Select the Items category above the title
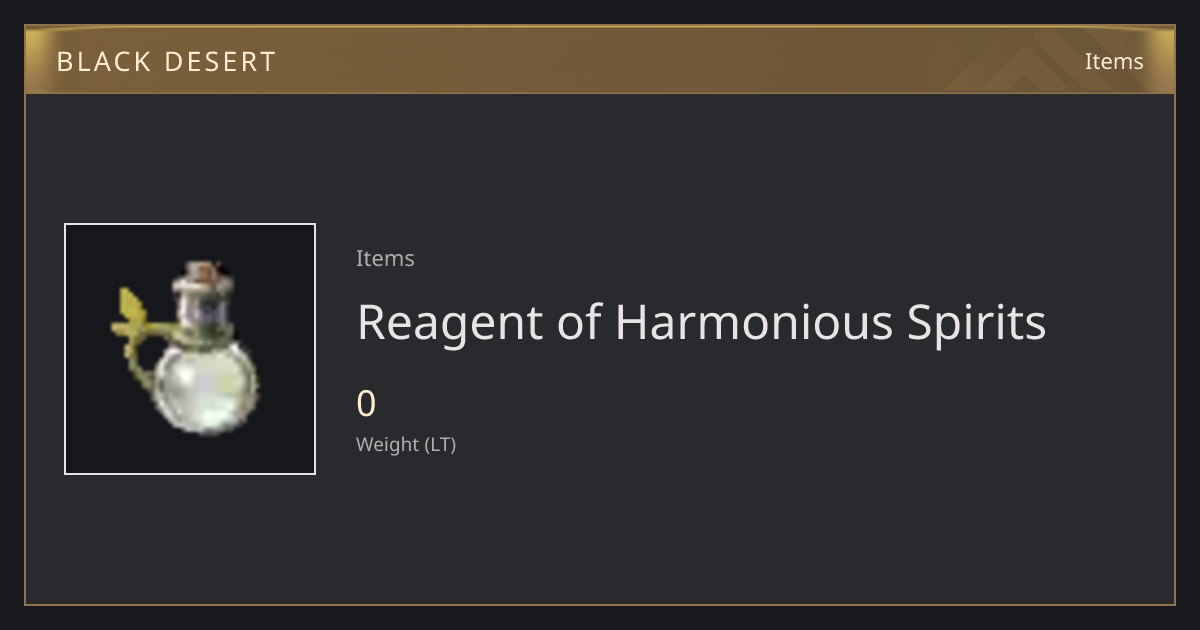The height and width of the screenshot is (630, 1200). click(x=385, y=258)
